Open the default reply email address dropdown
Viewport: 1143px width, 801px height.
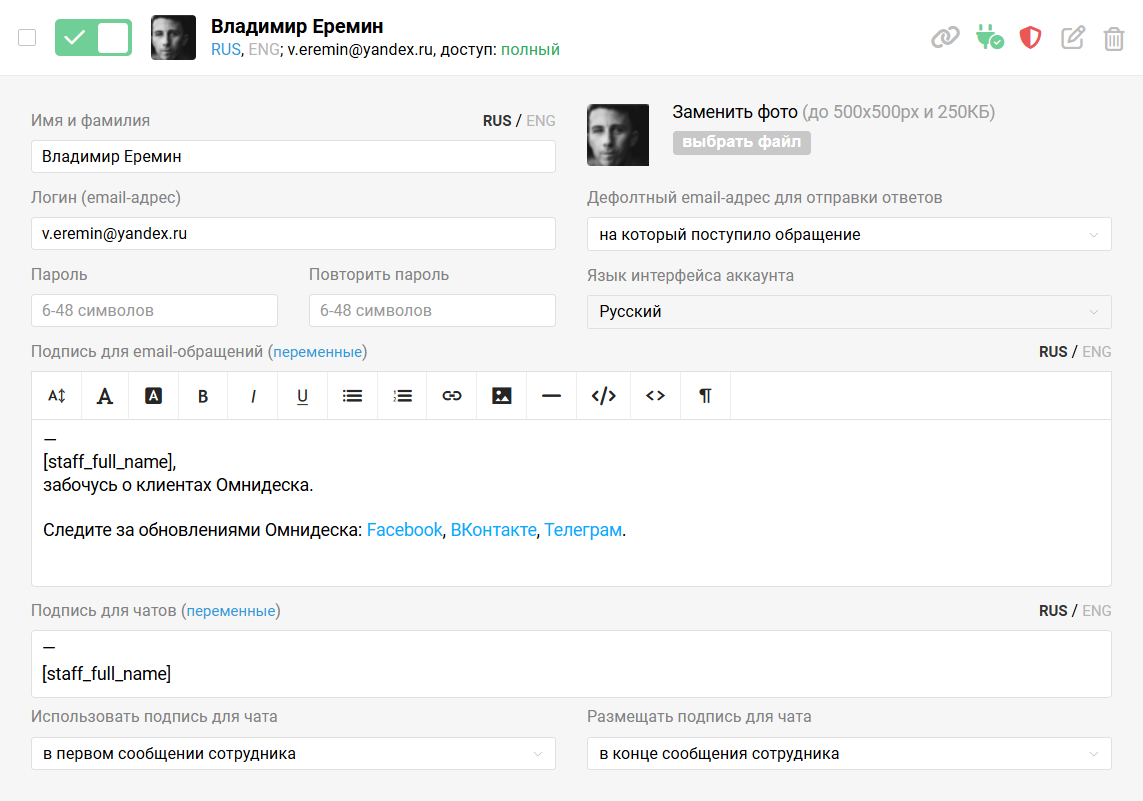[848, 234]
